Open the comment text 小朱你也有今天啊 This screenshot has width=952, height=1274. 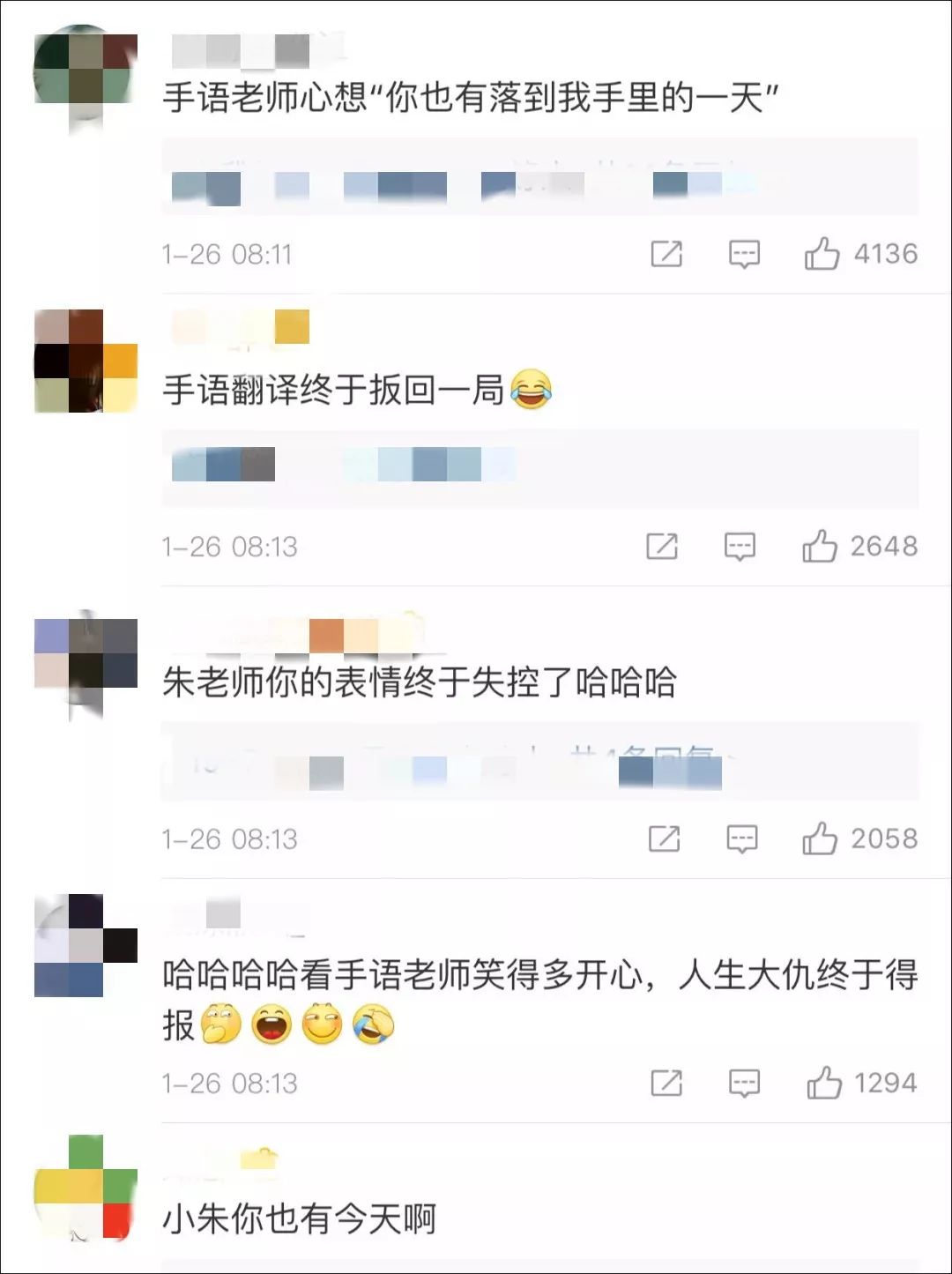(x=300, y=1219)
